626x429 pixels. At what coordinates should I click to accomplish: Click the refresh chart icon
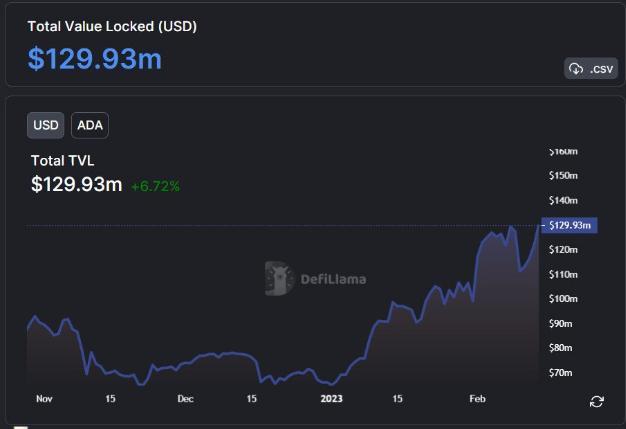[596, 401]
